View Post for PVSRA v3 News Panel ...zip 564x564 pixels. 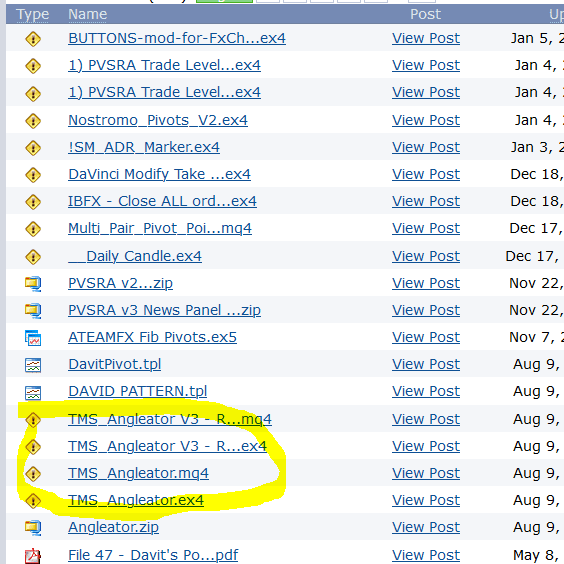pyautogui.click(x=426, y=310)
